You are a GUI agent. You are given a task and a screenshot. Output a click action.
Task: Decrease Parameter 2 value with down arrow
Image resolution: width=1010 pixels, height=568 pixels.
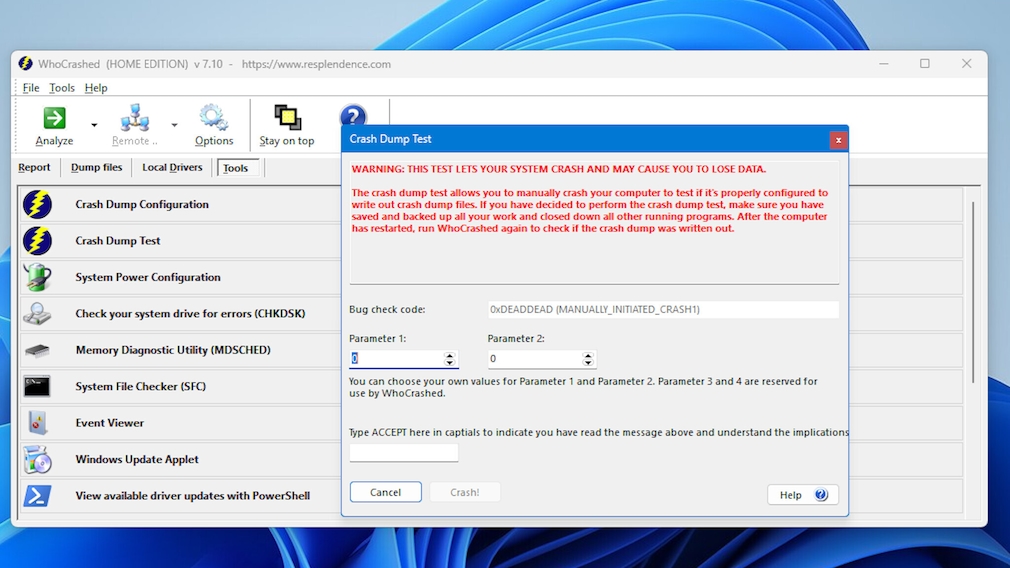[x=588, y=362]
